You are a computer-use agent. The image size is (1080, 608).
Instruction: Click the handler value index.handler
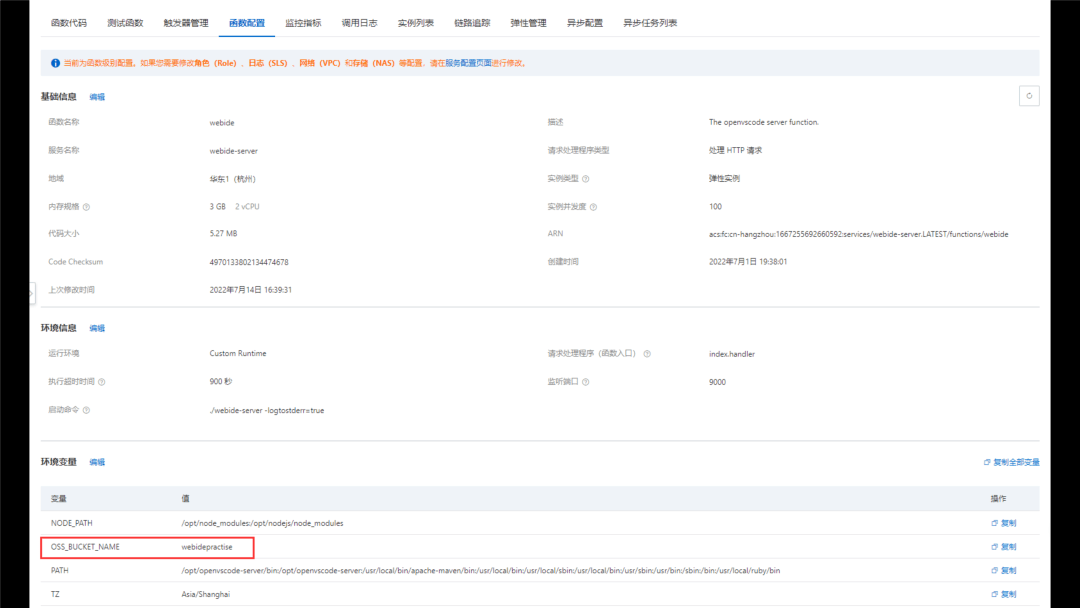[x=731, y=354]
